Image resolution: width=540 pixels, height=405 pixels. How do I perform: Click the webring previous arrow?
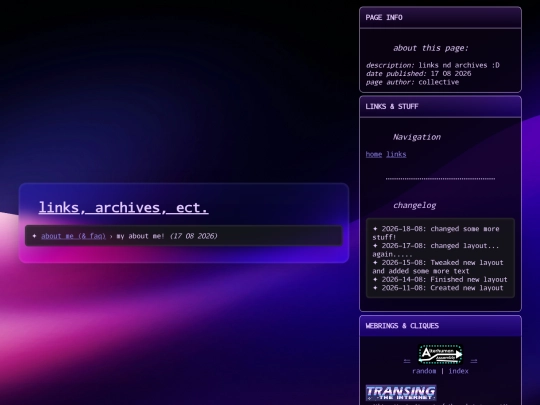pyautogui.click(x=407, y=361)
